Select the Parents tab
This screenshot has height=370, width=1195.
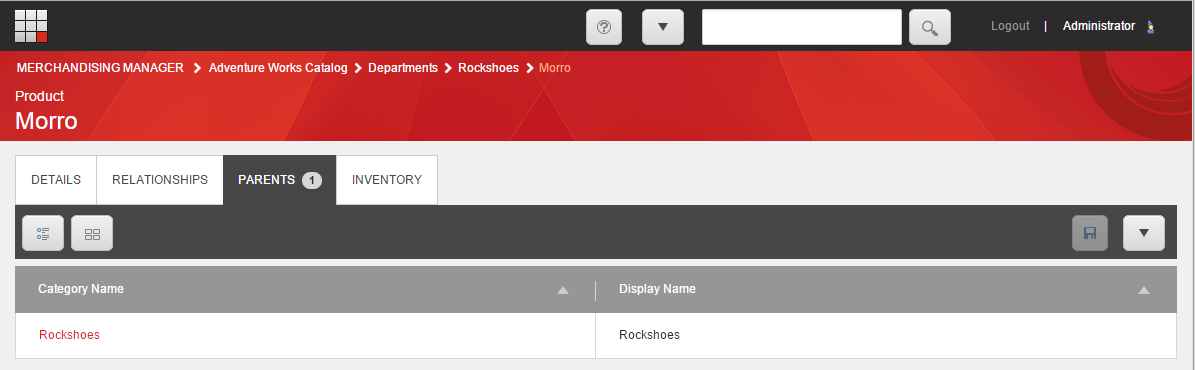280,180
